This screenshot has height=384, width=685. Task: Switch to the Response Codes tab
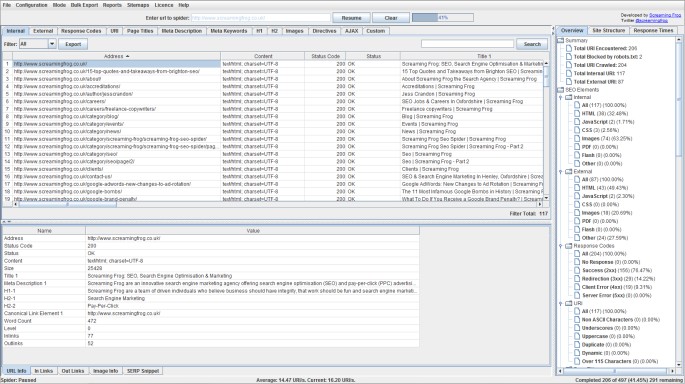(81, 31)
